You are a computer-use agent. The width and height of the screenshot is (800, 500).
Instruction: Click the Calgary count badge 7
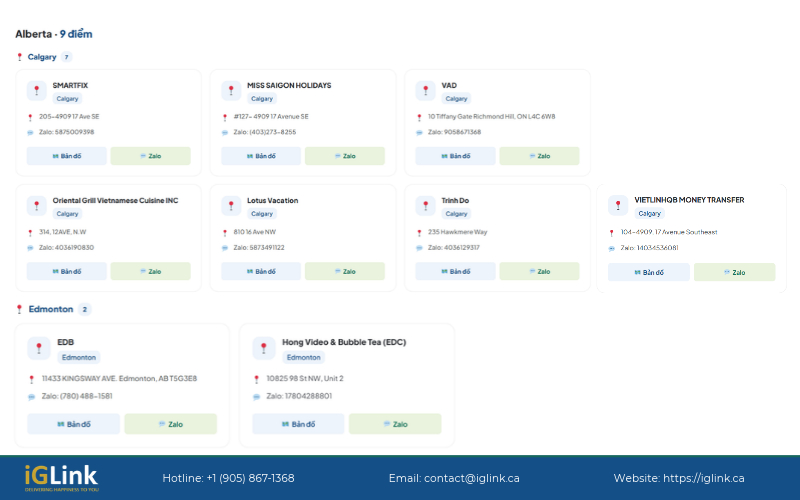point(66,57)
